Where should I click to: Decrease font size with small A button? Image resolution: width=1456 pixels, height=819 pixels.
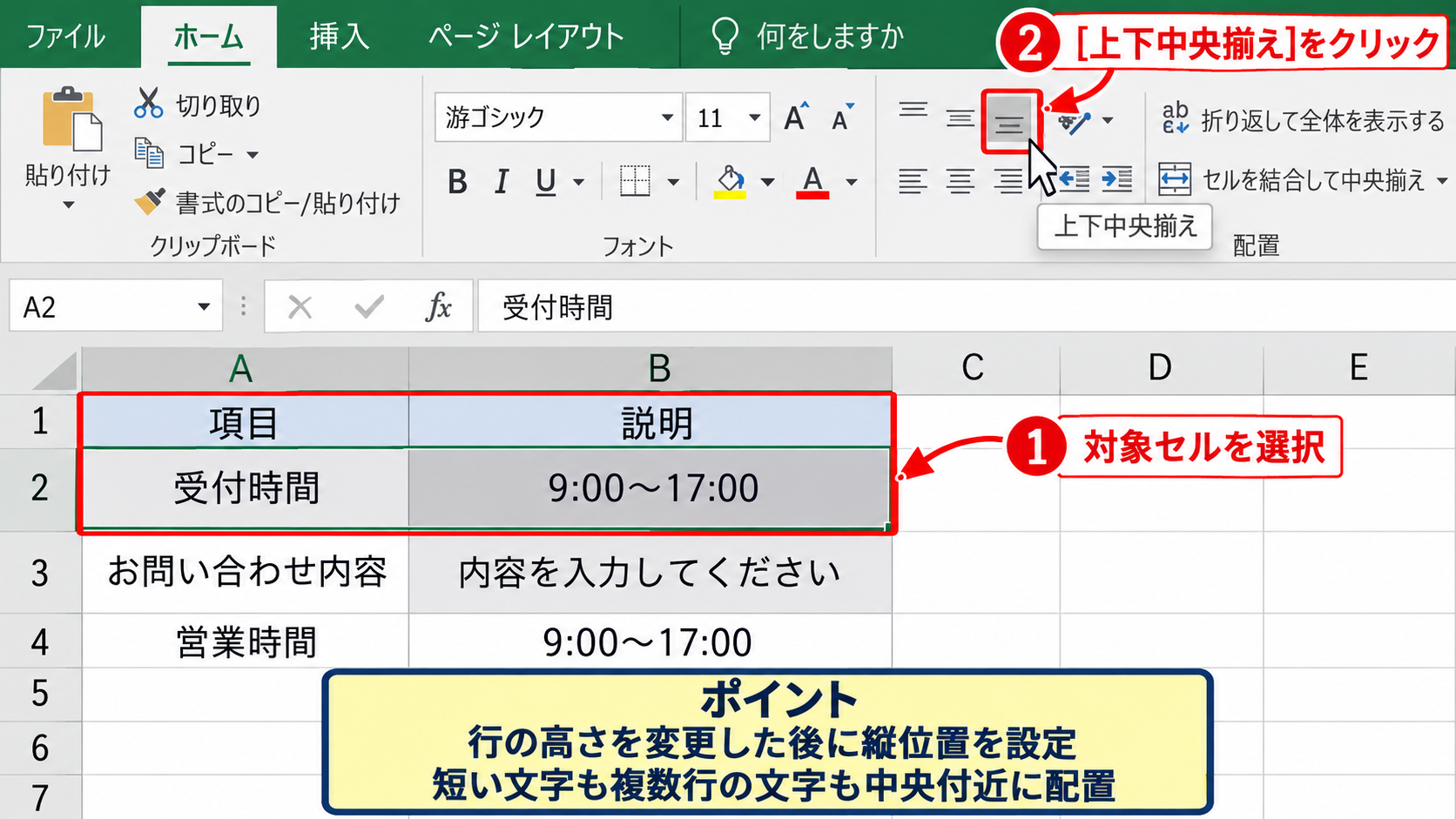coord(842,117)
